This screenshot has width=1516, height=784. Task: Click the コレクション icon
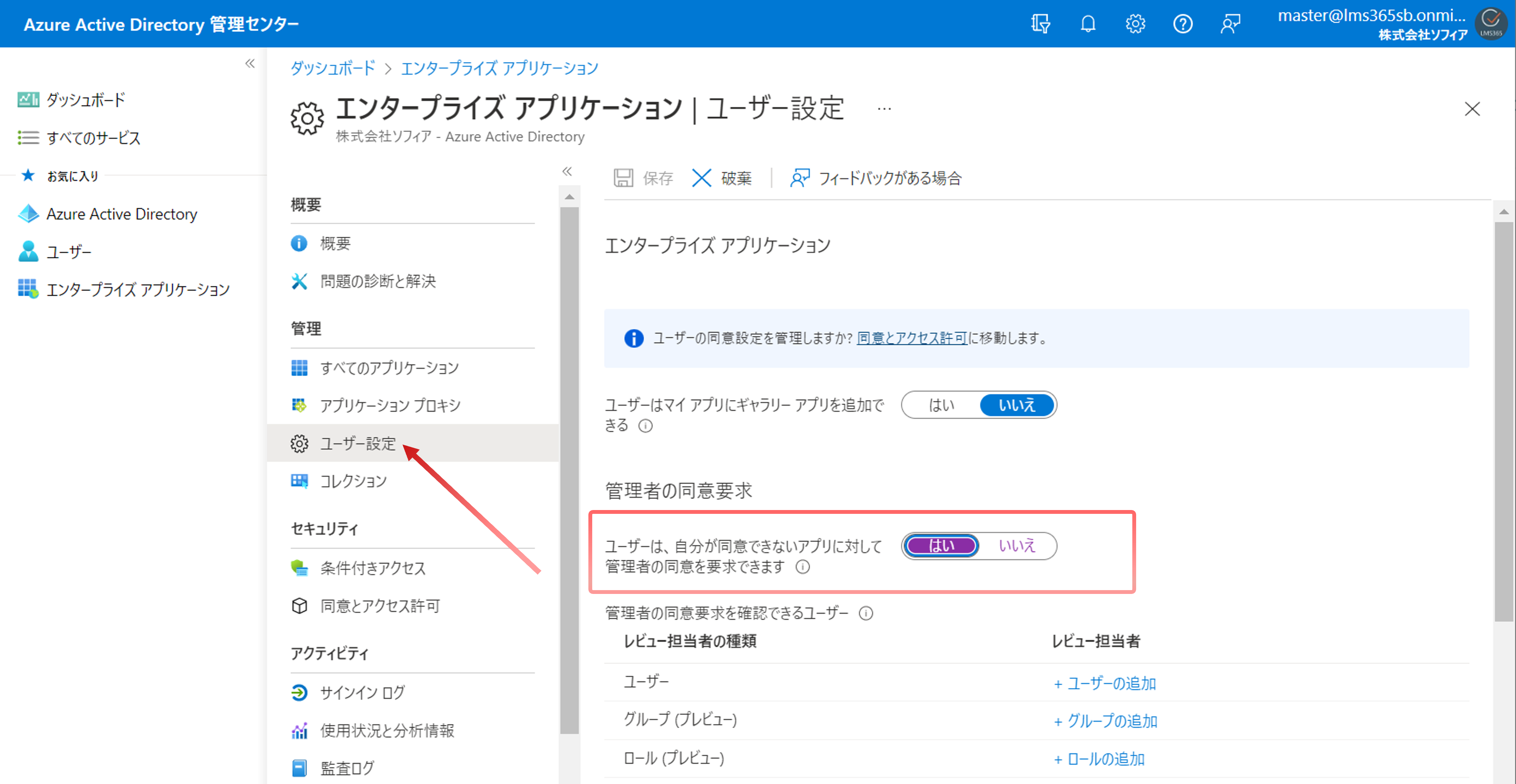299,481
